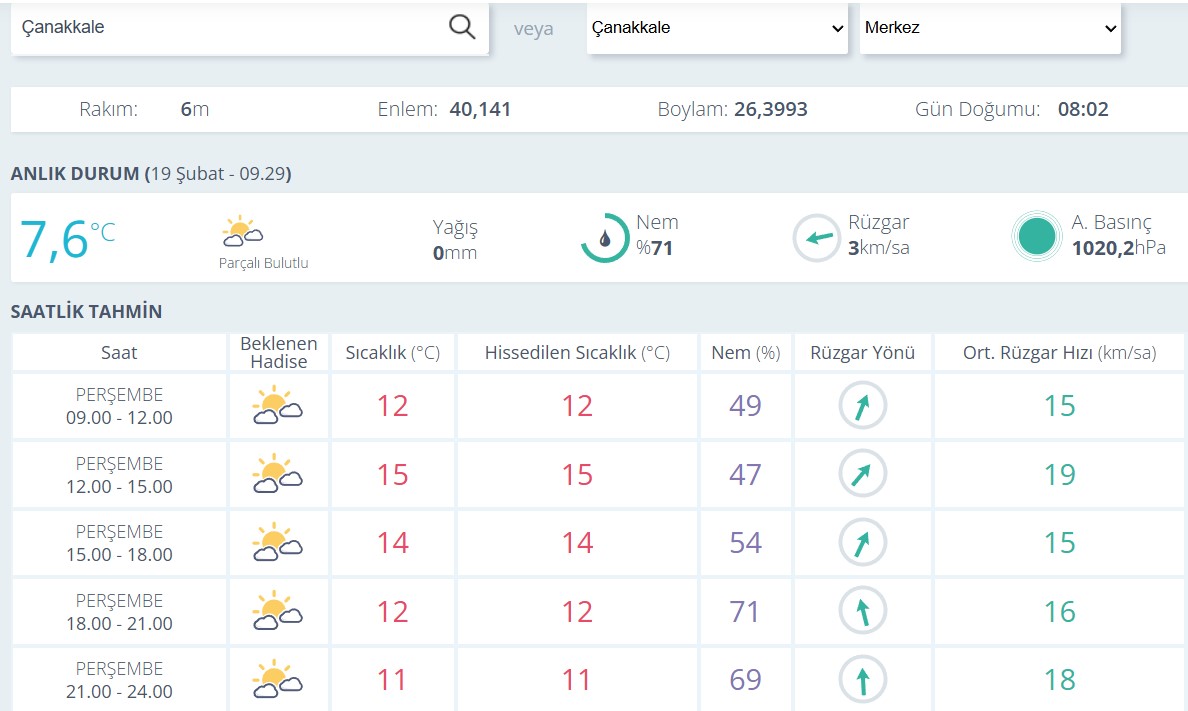Image resolution: width=1188 pixels, height=711 pixels.
Task: Click the partly cloudy current weather icon
Action: click(242, 233)
